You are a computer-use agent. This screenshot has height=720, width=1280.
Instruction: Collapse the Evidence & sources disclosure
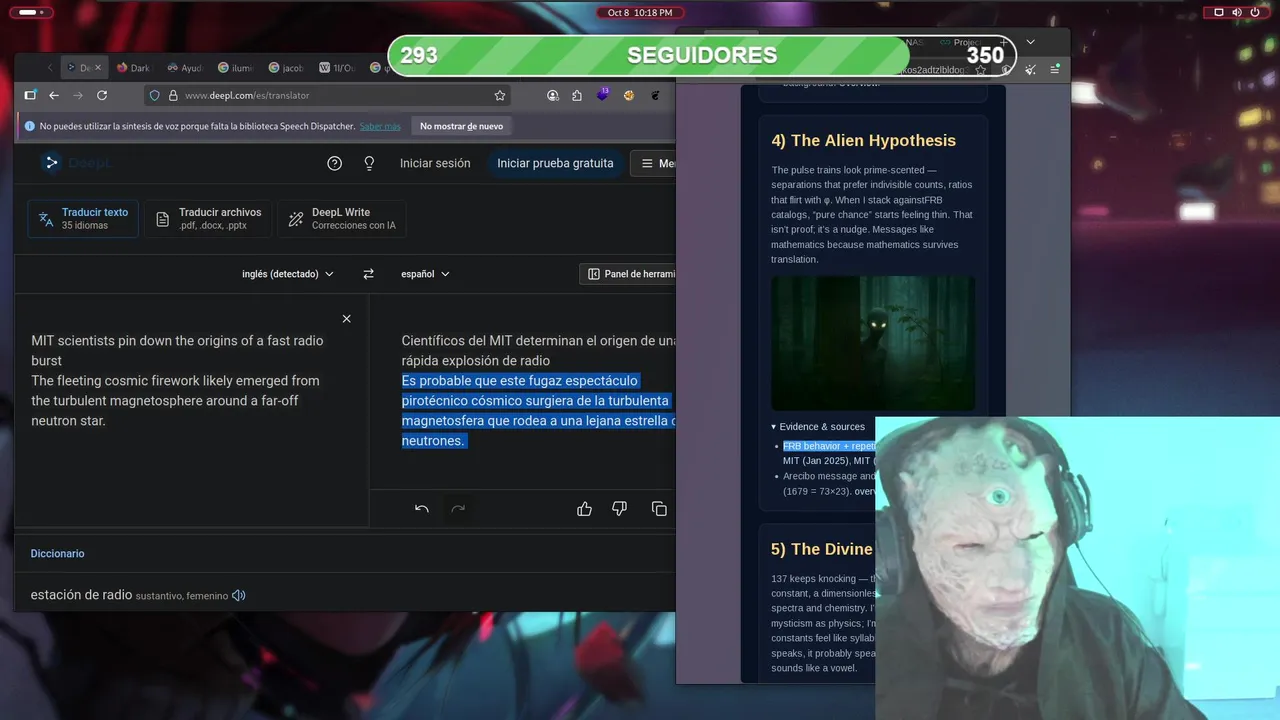tap(818, 427)
